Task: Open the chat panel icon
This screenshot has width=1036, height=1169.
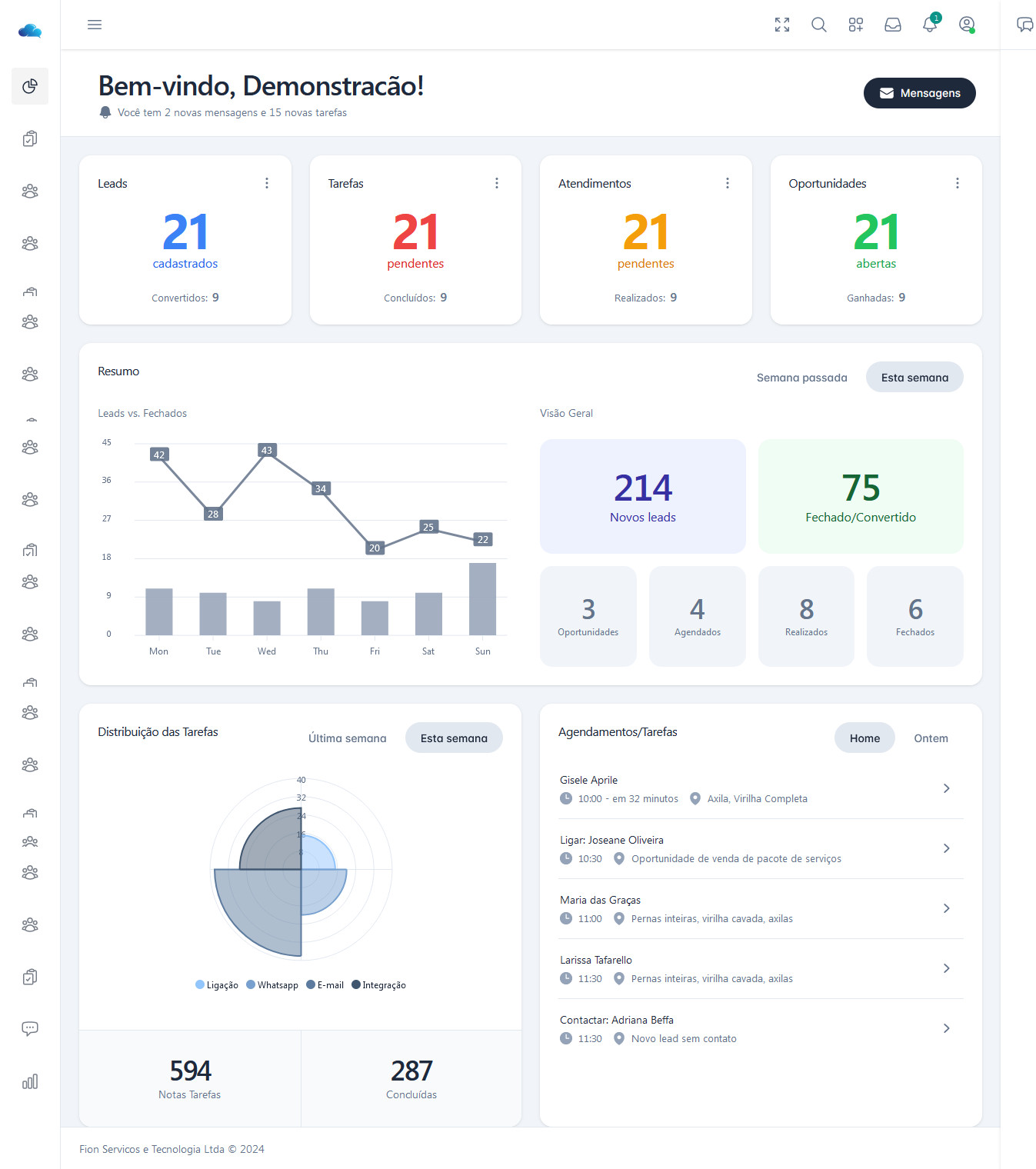Action: 1024,25
